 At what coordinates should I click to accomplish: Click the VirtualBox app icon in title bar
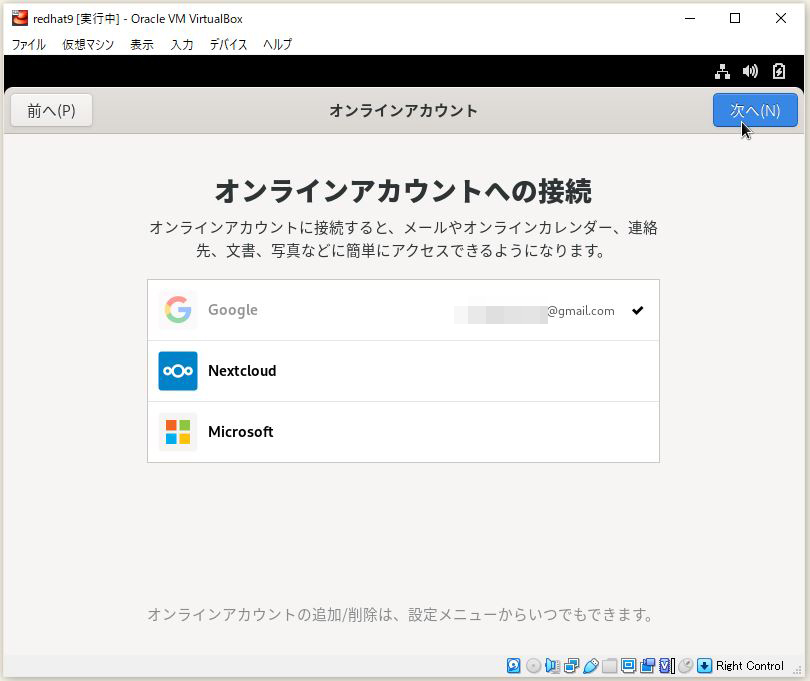coord(20,18)
